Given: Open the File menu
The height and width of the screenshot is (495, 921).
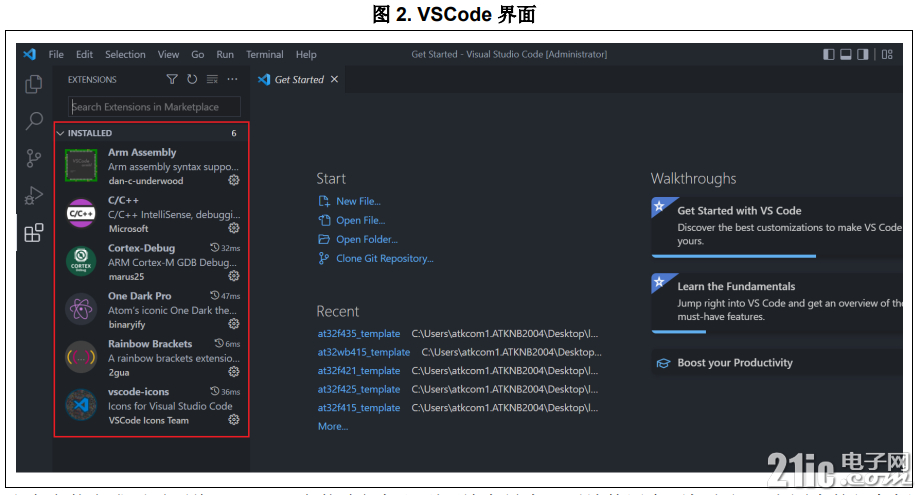Looking at the screenshot, I should pyautogui.click(x=56, y=54).
